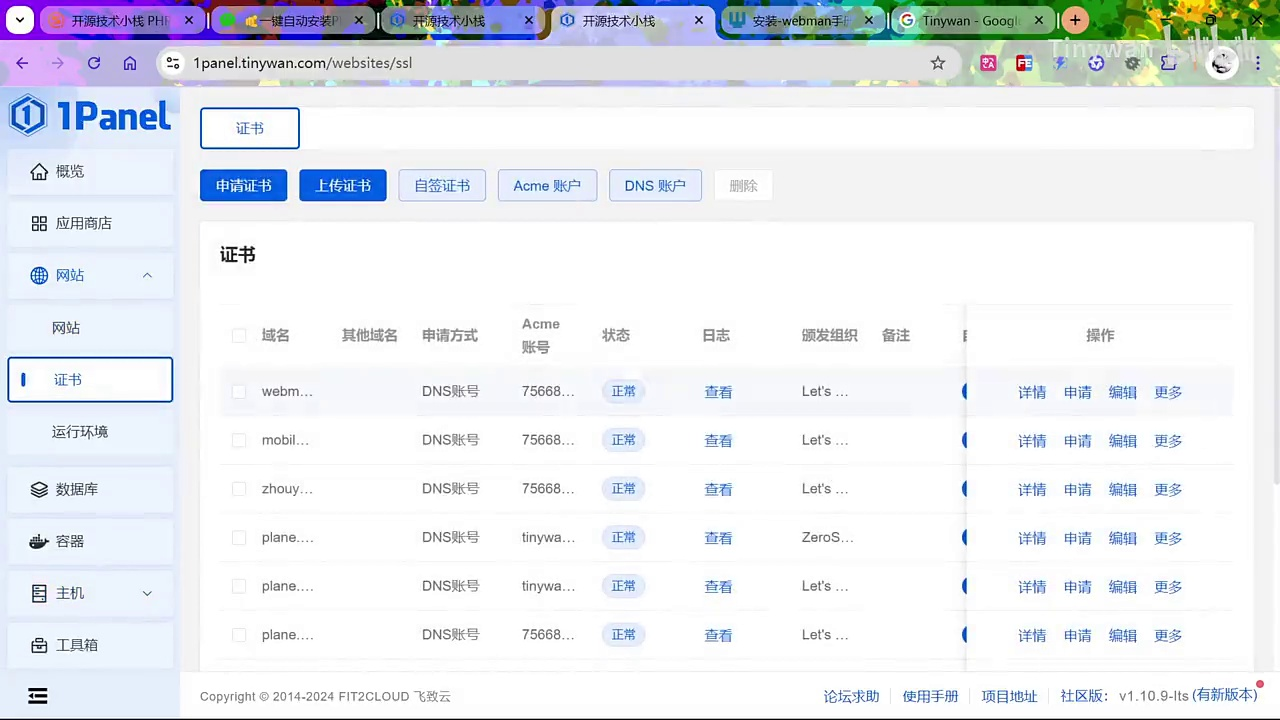This screenshot has width=1280, height=720.
Task: Open the Chrome extensions puzzle icon
Action: tap(1168, 63)
